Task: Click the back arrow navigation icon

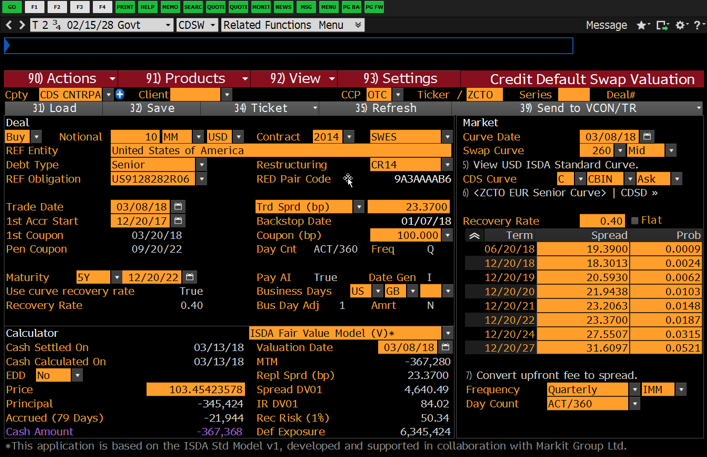Action: [9, 25]
